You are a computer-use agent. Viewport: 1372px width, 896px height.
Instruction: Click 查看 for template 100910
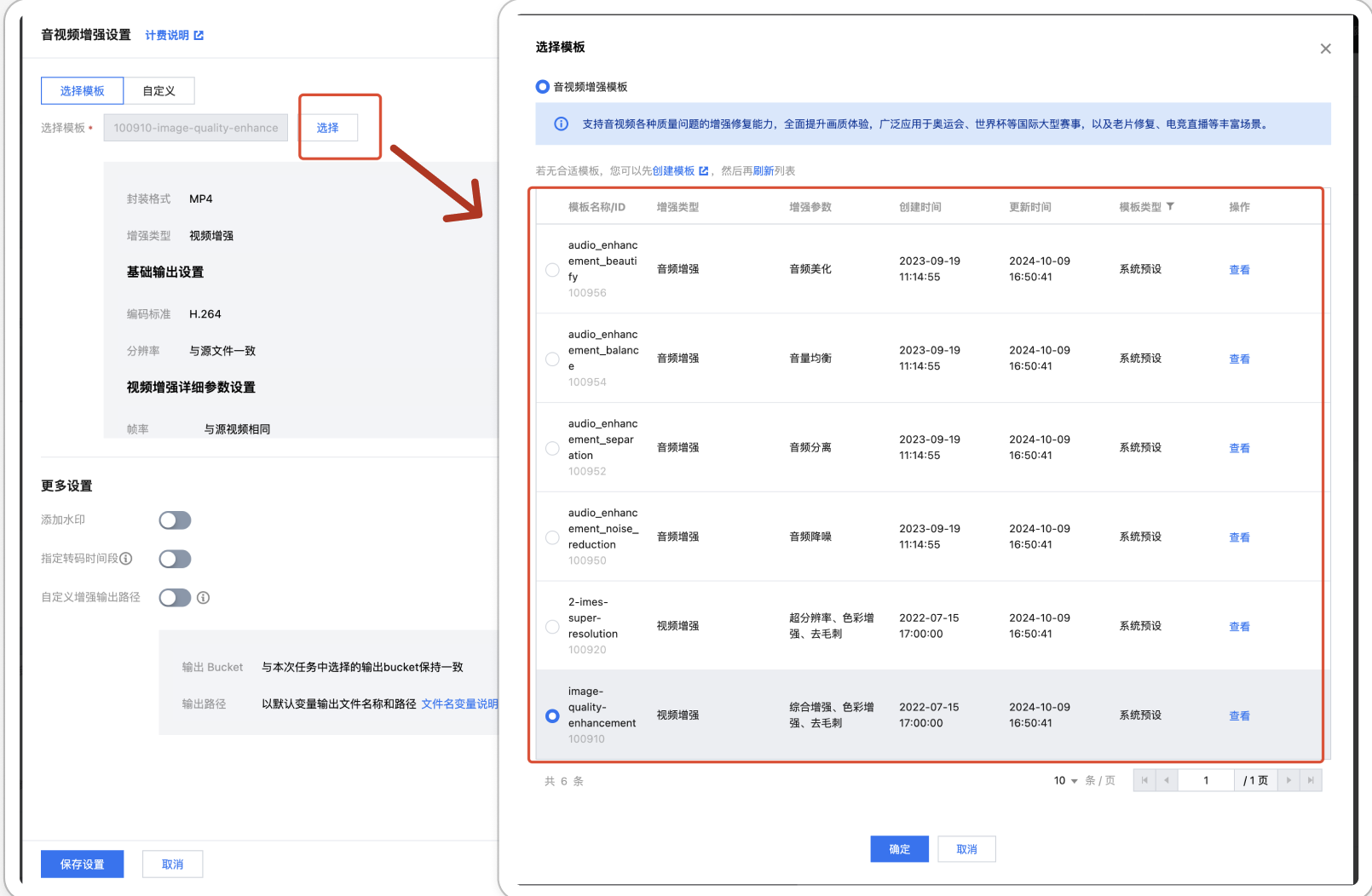1239,716
